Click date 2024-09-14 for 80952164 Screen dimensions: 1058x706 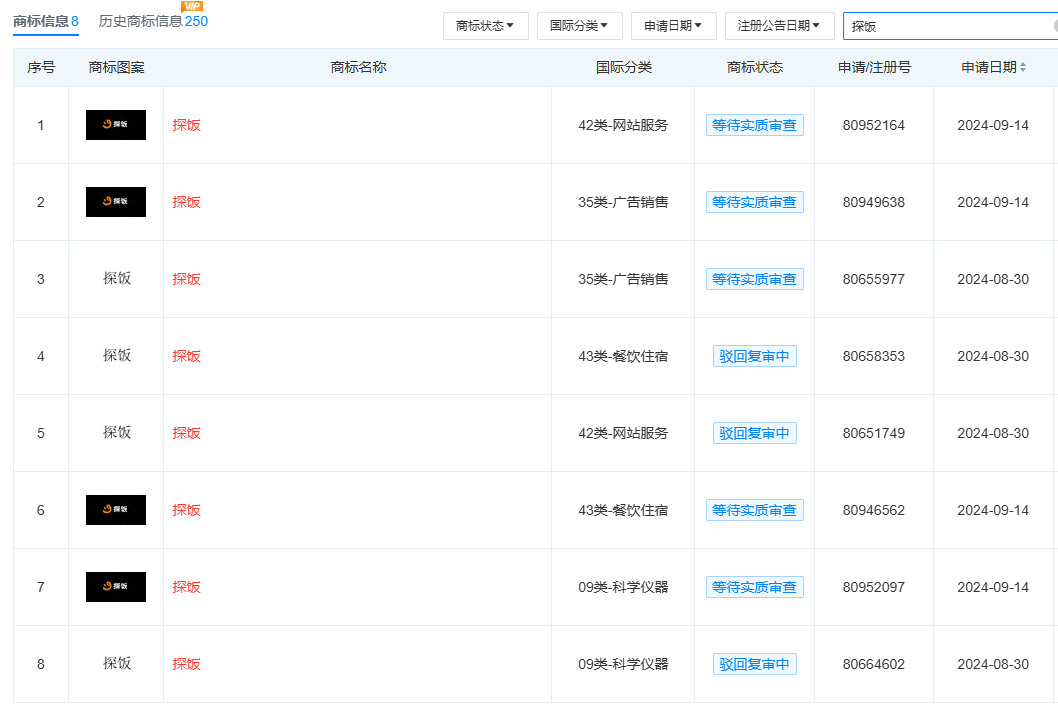pos(993,125)
